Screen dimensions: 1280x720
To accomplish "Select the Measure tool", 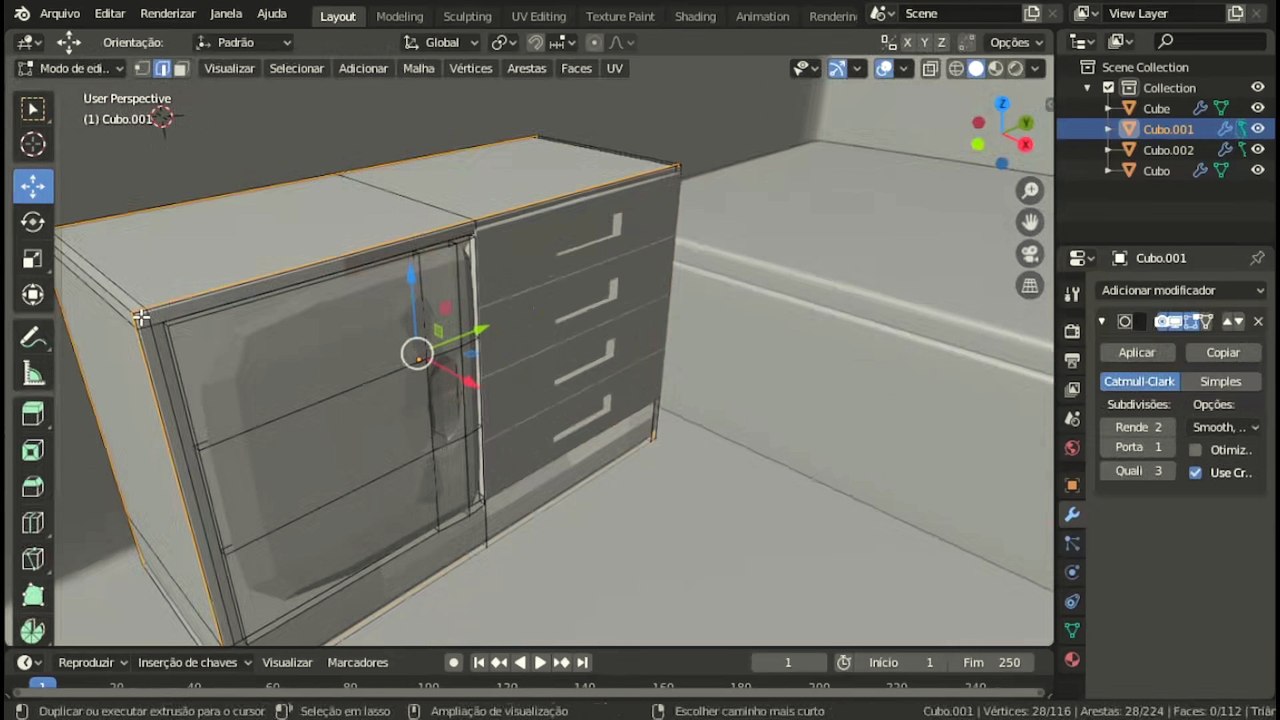I will pos(33,375).
